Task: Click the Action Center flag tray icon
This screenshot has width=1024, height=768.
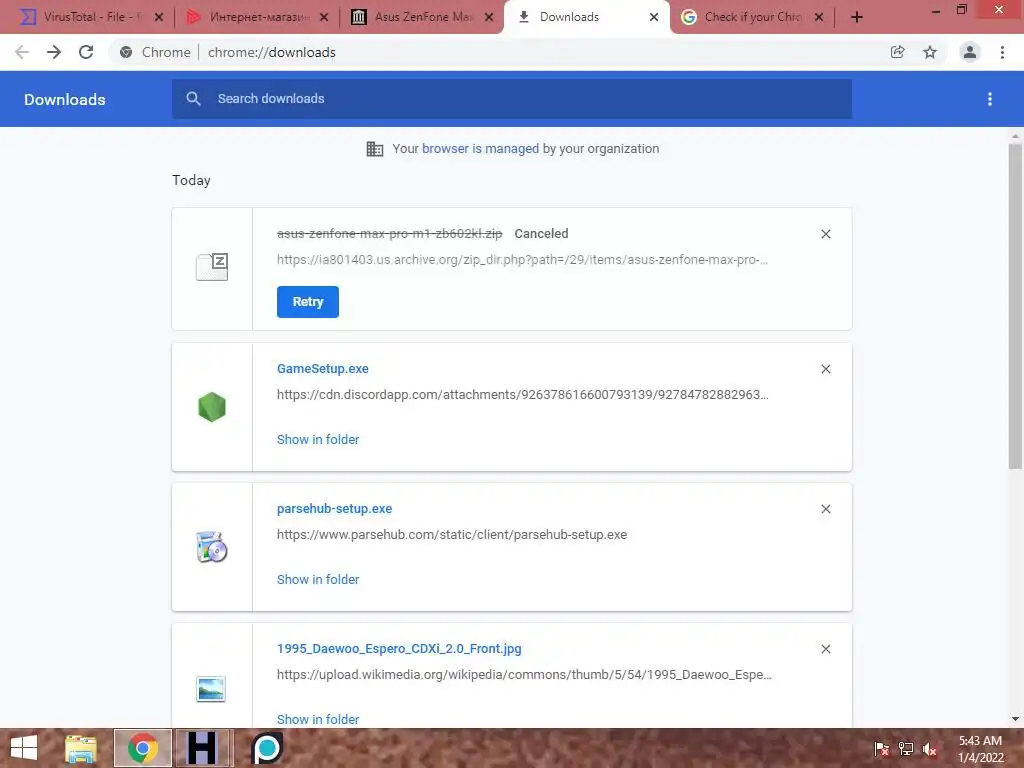Action: tap(882, 748)
